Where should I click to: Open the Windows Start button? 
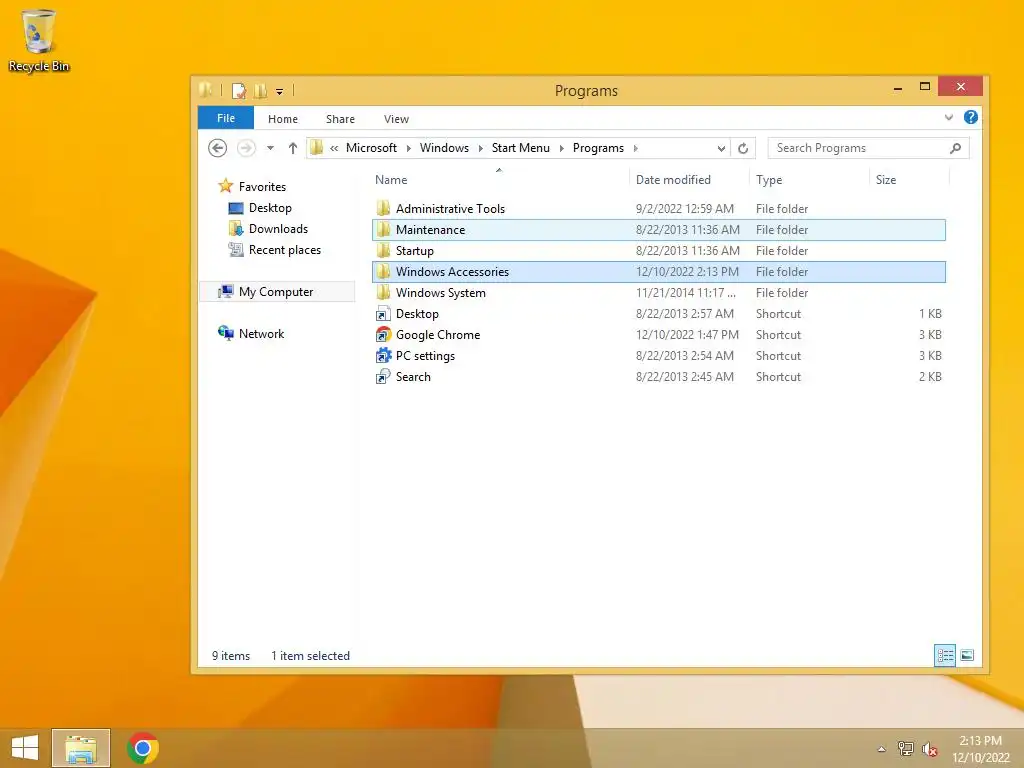(x=25, y=748)
